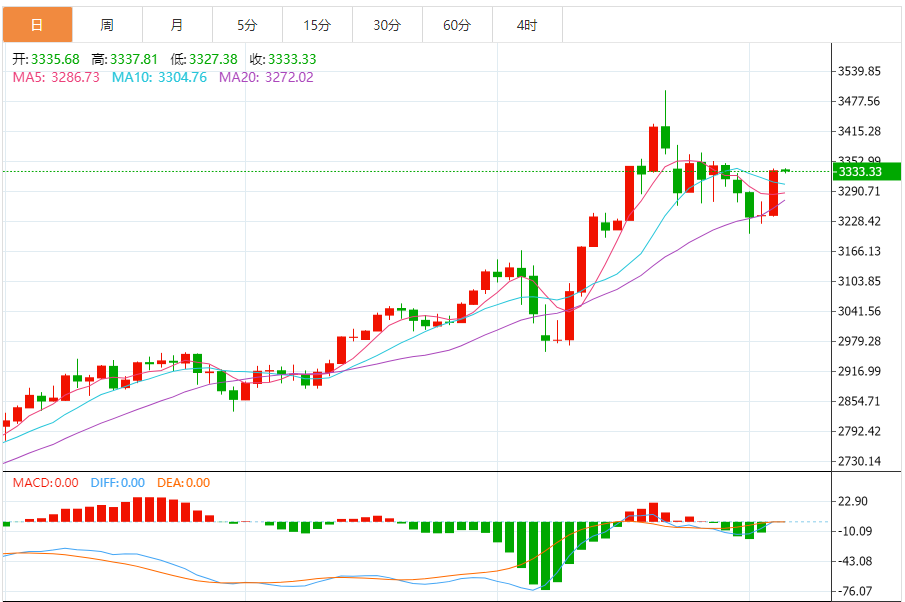
Task: Click the 2730.14 price axis label
Action: pyautogui.click(x=859, y=461)
